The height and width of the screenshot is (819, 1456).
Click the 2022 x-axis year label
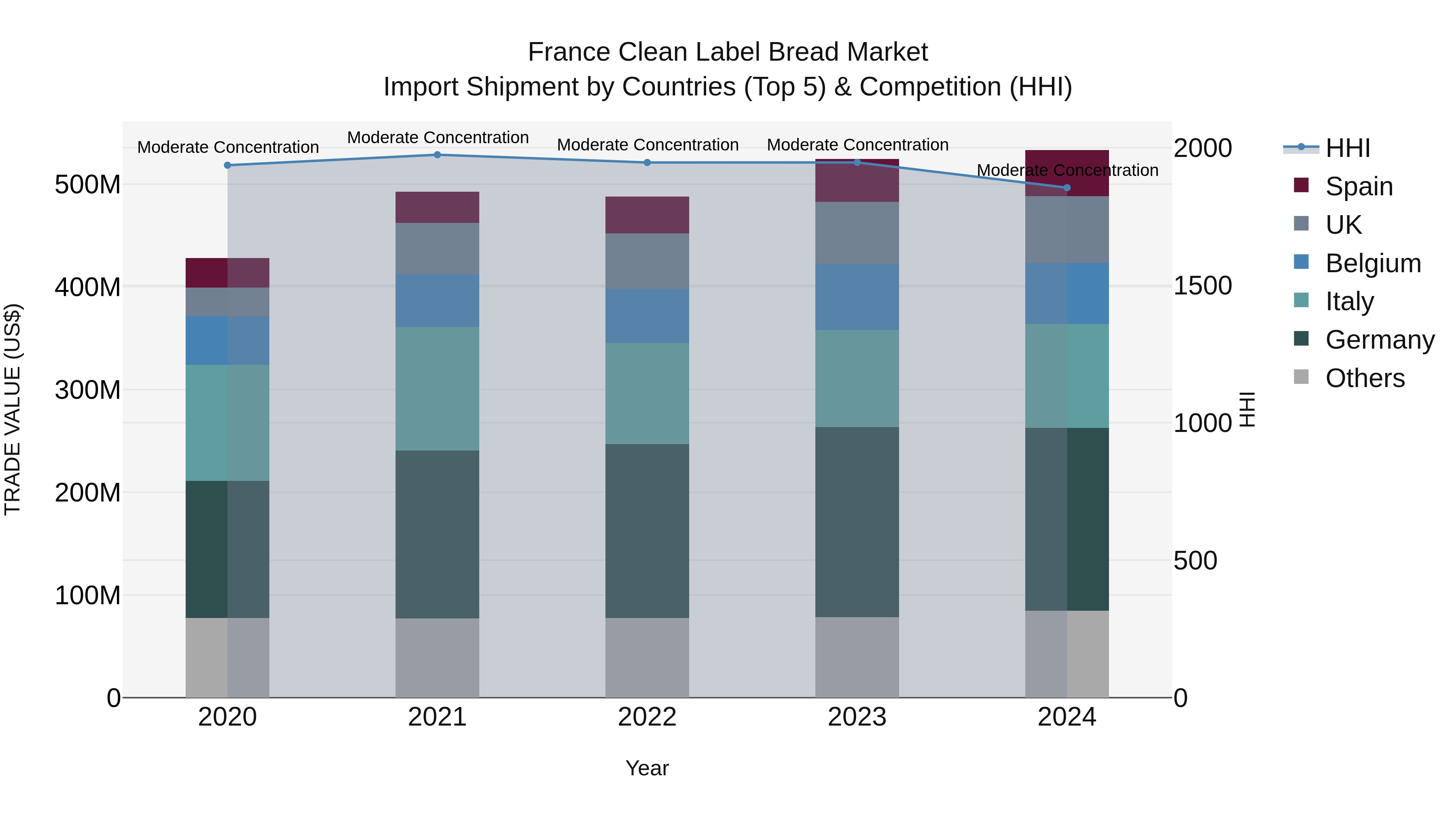point(647,717)
